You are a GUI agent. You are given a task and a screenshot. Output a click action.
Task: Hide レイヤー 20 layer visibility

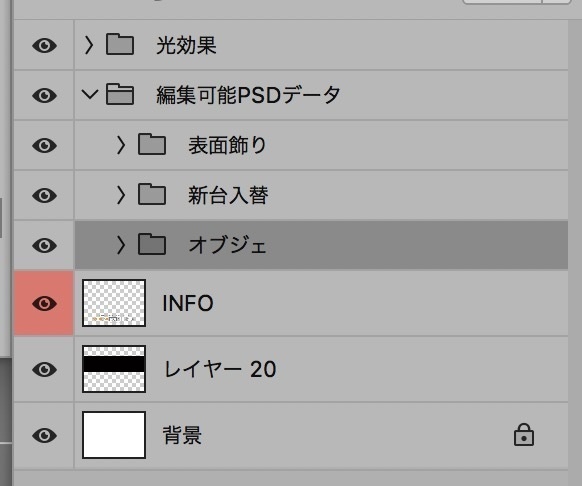point(44,369)
